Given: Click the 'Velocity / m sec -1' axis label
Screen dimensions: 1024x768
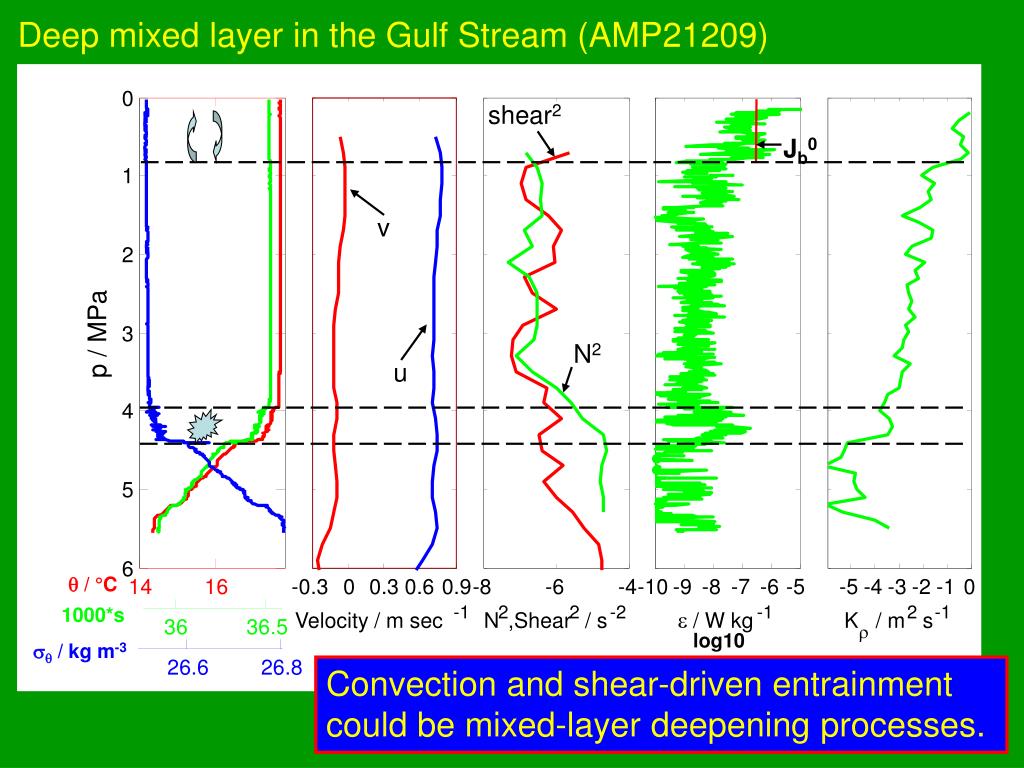Looking at the screenshot, I should tap(381, 618).
